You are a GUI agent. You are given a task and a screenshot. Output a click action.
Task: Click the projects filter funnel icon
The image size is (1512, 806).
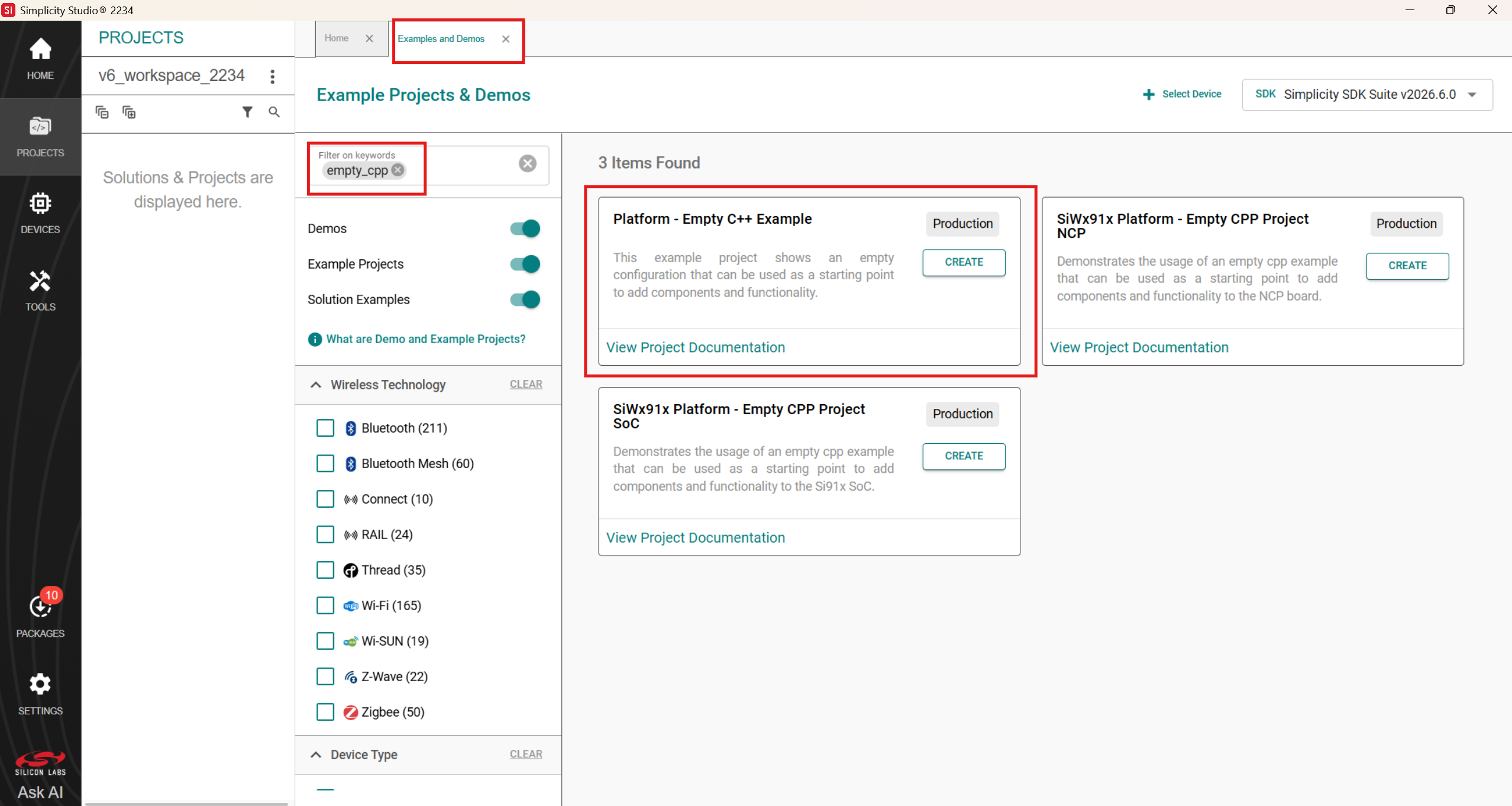(x=247, y=112)
